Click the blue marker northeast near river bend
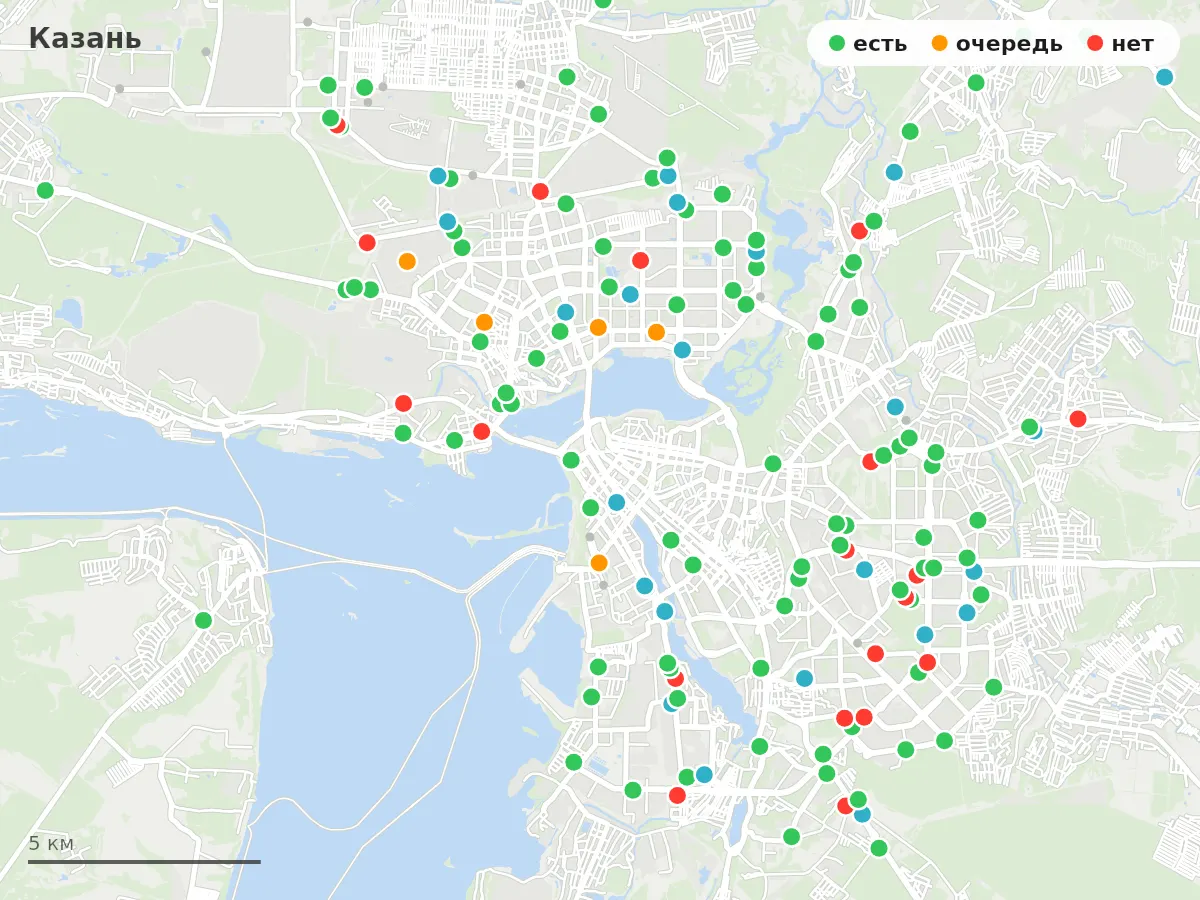1200x900 pixels. [x=894, y=172]
